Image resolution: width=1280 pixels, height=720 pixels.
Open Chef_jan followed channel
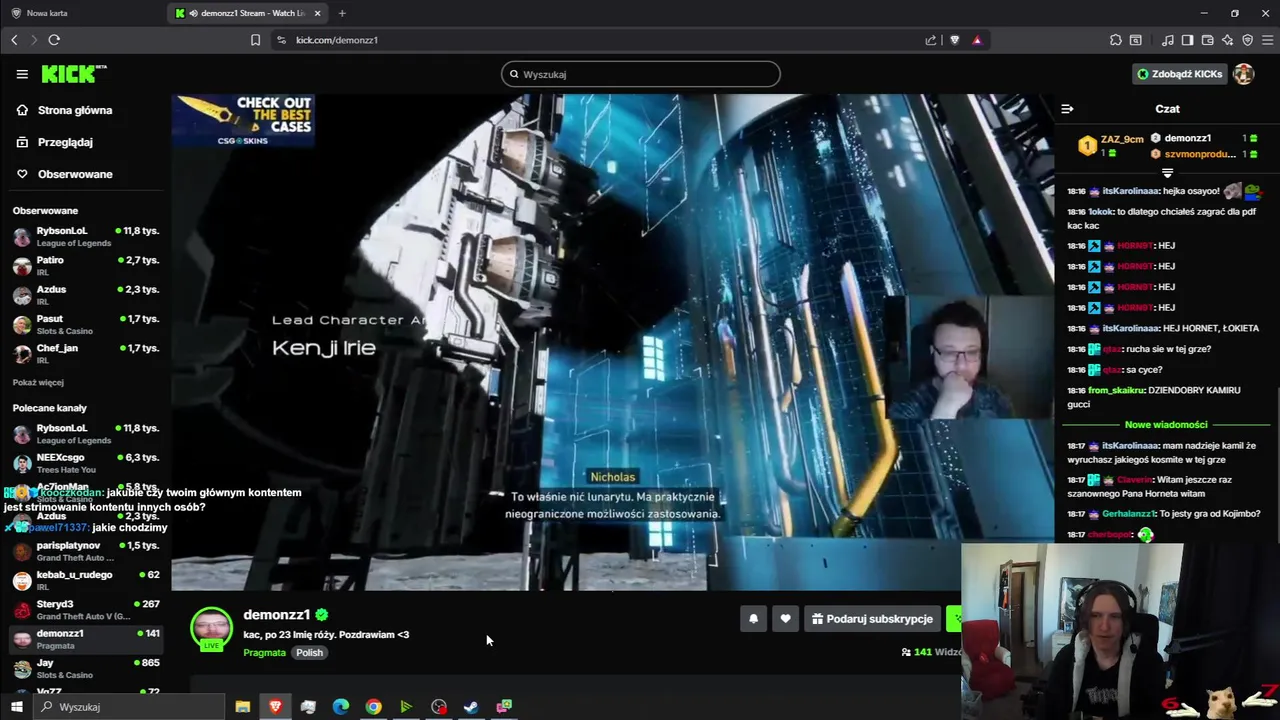point(85,353)
